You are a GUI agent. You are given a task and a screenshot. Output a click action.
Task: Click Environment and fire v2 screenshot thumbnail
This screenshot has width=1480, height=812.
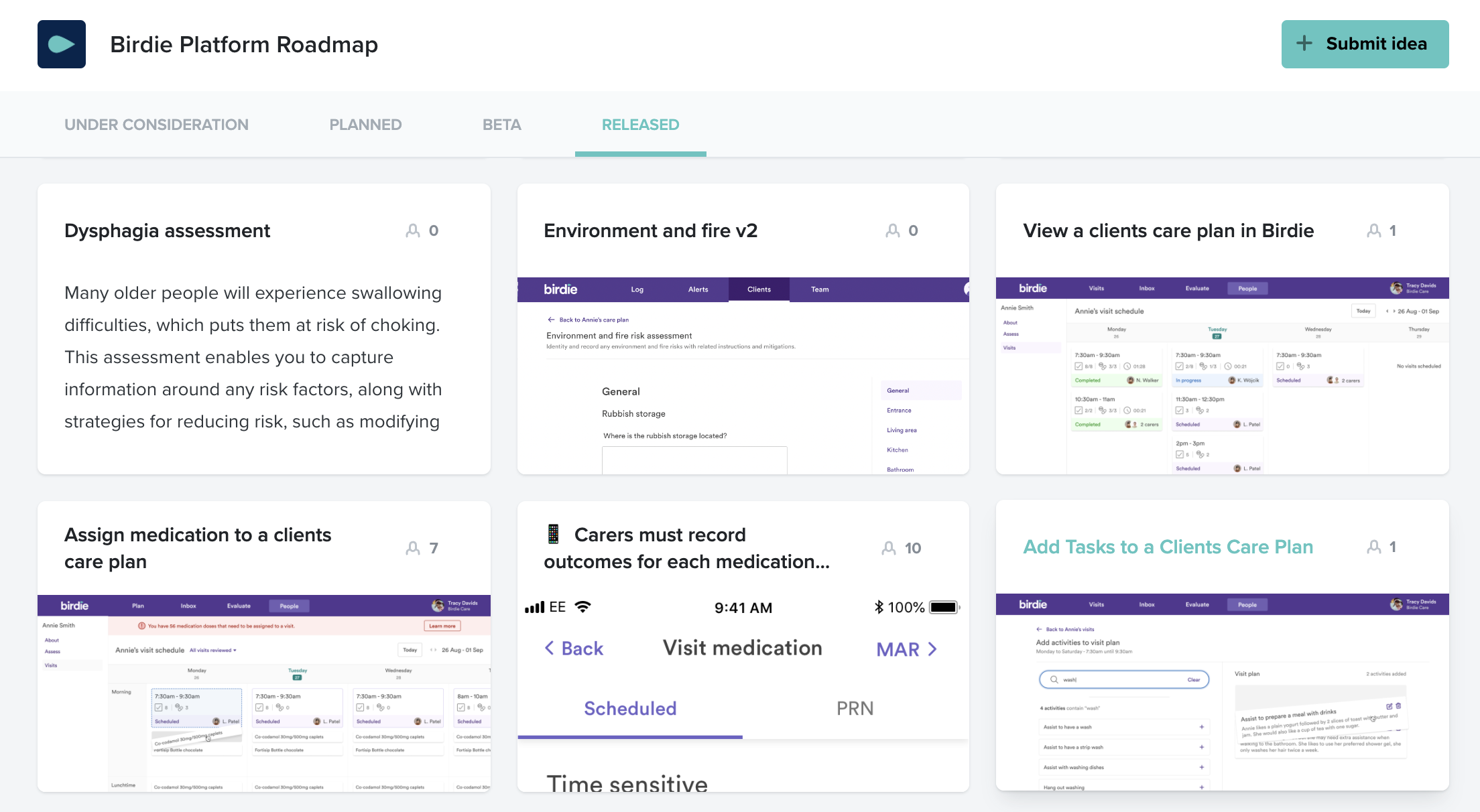tap(743, 376)
